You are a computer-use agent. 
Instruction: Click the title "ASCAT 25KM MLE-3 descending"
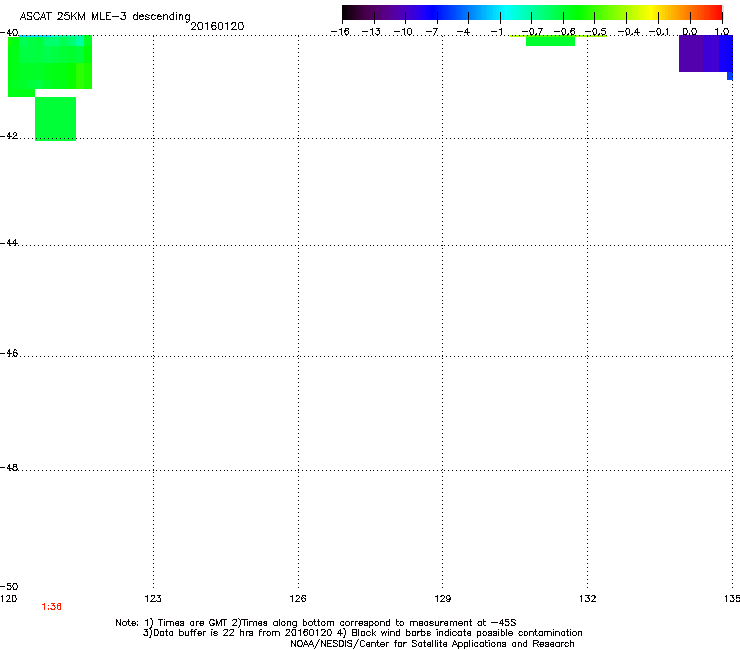pyautogui.click(x=105, y=17)
